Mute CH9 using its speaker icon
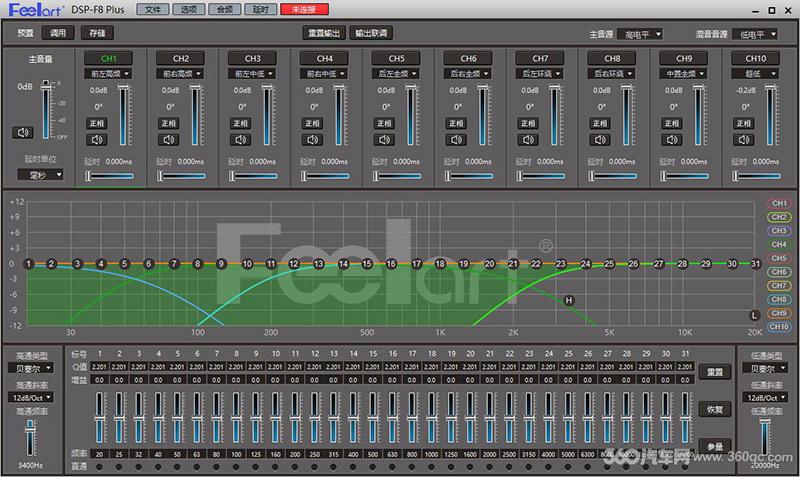The height and width of the screenshot is (477, 800). pyautogui.click(x=672, y=139)
